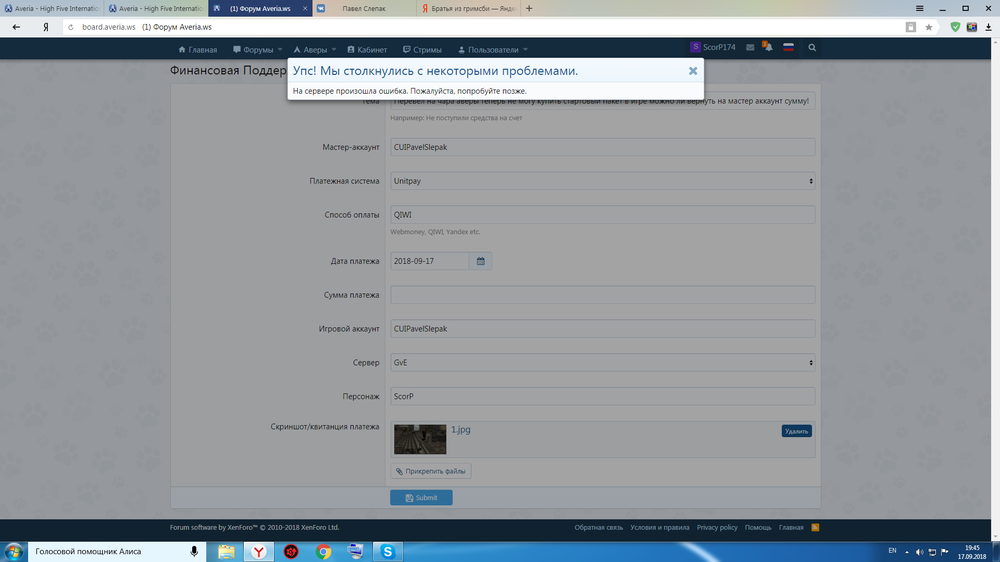Click the empty Сумма платежа field
This screenshot has height=562, width=1000.
[x=602, y=295]
